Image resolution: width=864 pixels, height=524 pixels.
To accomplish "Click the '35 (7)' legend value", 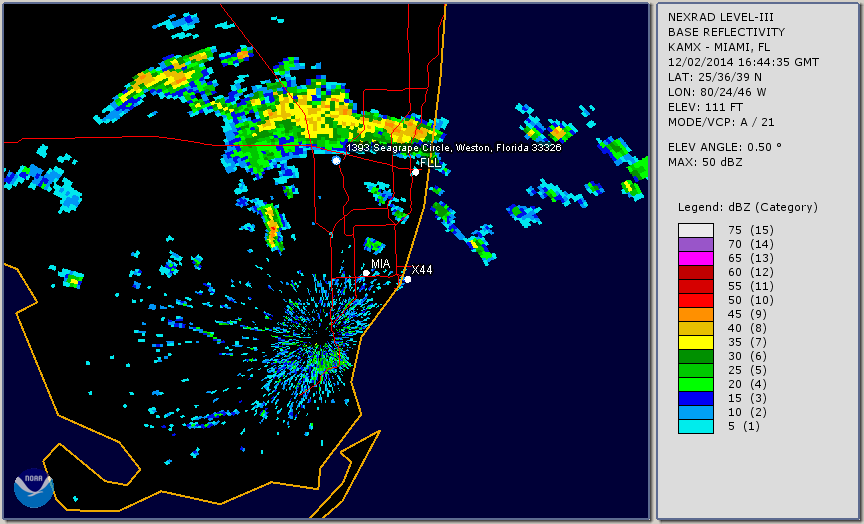I will [747, 342].
